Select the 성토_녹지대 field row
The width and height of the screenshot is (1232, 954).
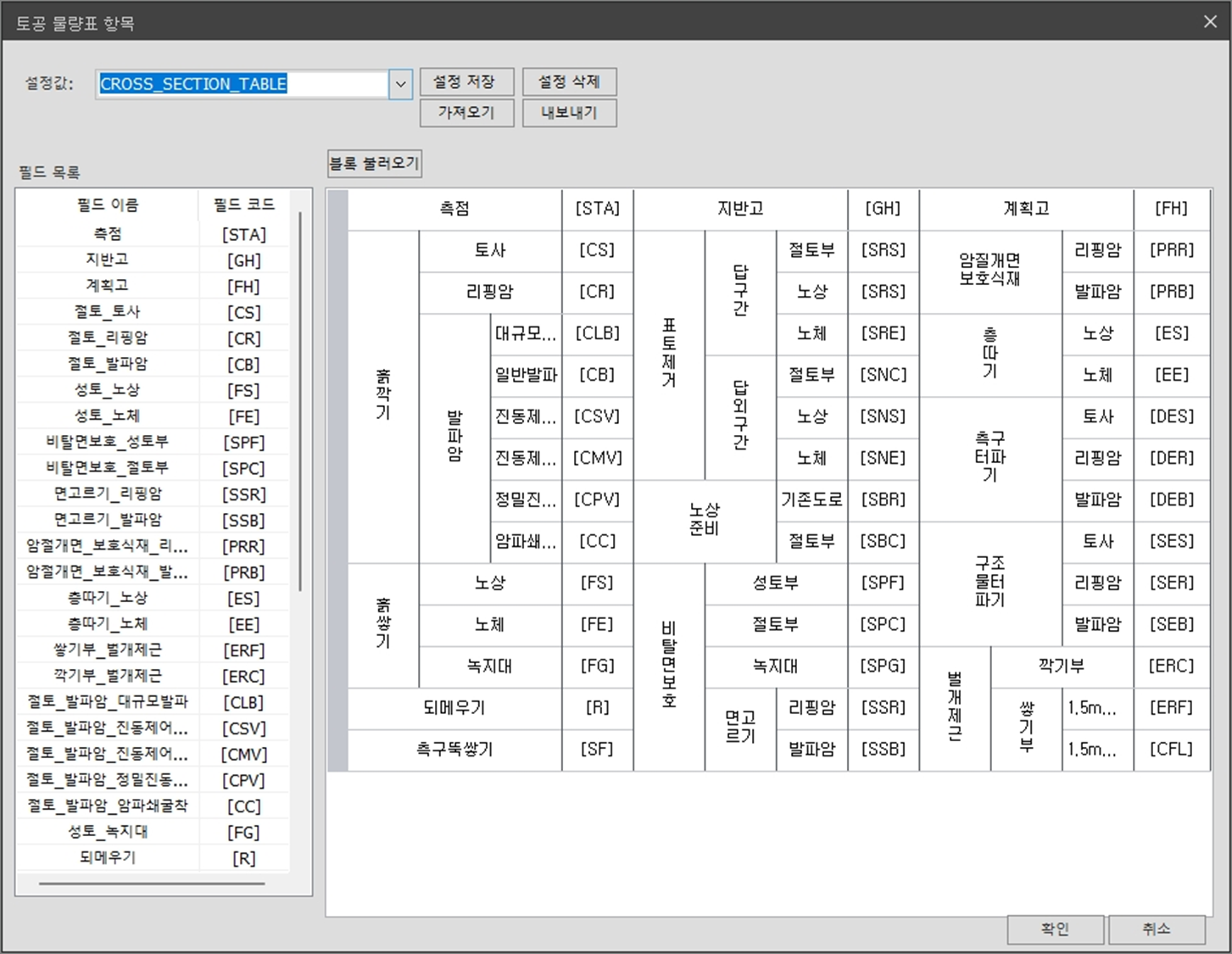pyautogui.click(x=153, y=832)
